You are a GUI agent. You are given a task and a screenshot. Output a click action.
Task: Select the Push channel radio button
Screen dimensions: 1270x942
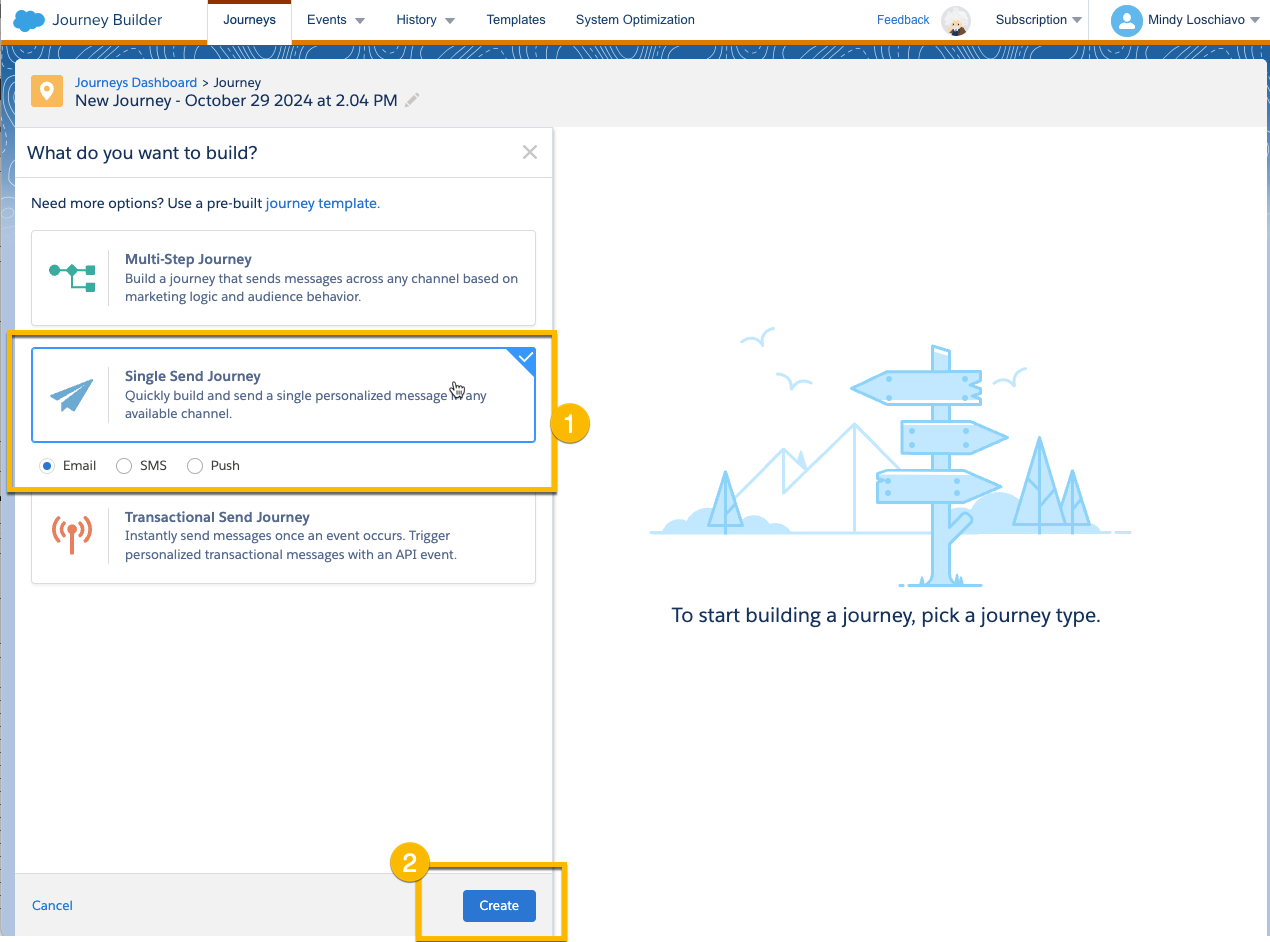coord(194,465)
